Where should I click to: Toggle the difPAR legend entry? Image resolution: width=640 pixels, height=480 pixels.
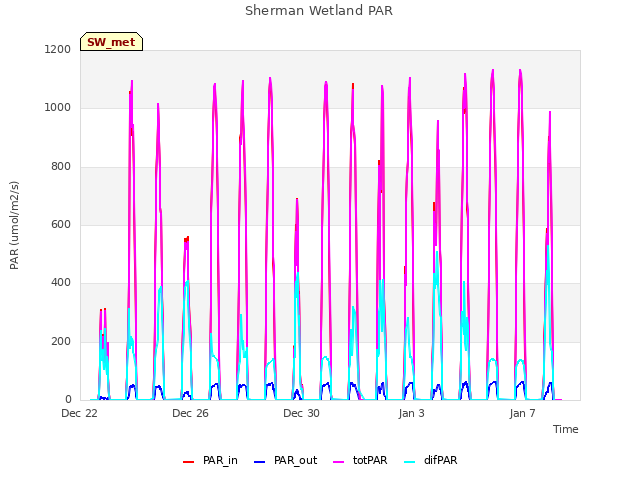coord(431,460)
